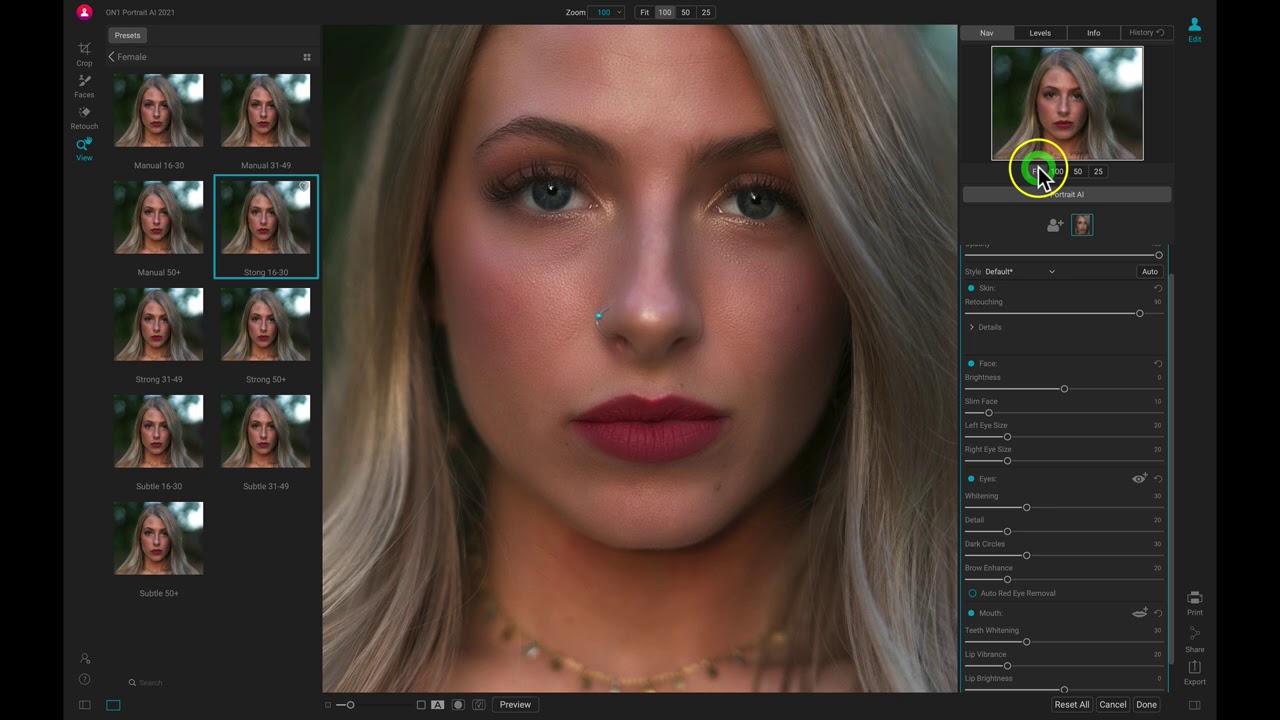The width and height of the screenshot is (1280, 720).
Task: Select the detected face thumbnail
Action: click(x=1081, y=225)
